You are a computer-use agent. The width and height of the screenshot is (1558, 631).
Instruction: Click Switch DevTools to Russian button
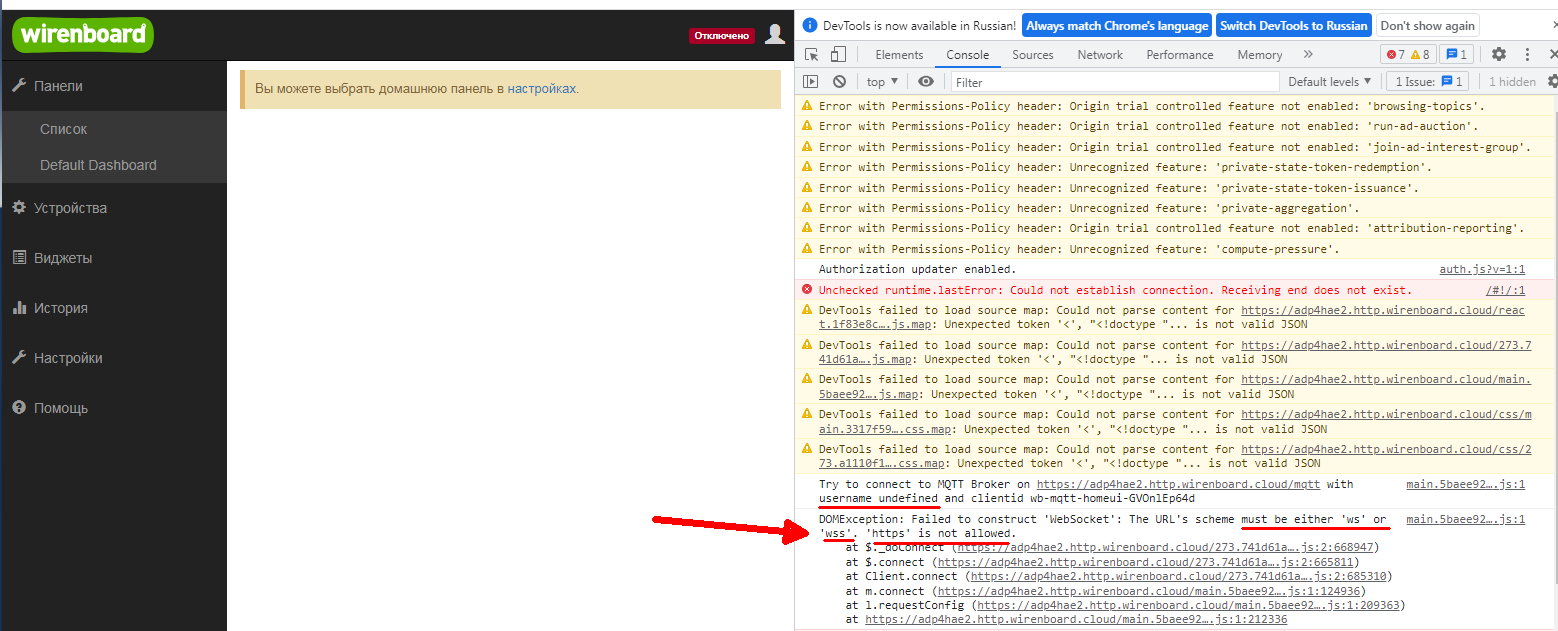coord(1293,26)
